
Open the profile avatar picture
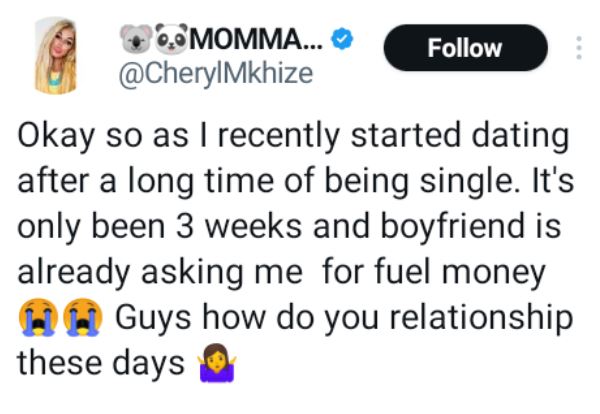[55, 55]
